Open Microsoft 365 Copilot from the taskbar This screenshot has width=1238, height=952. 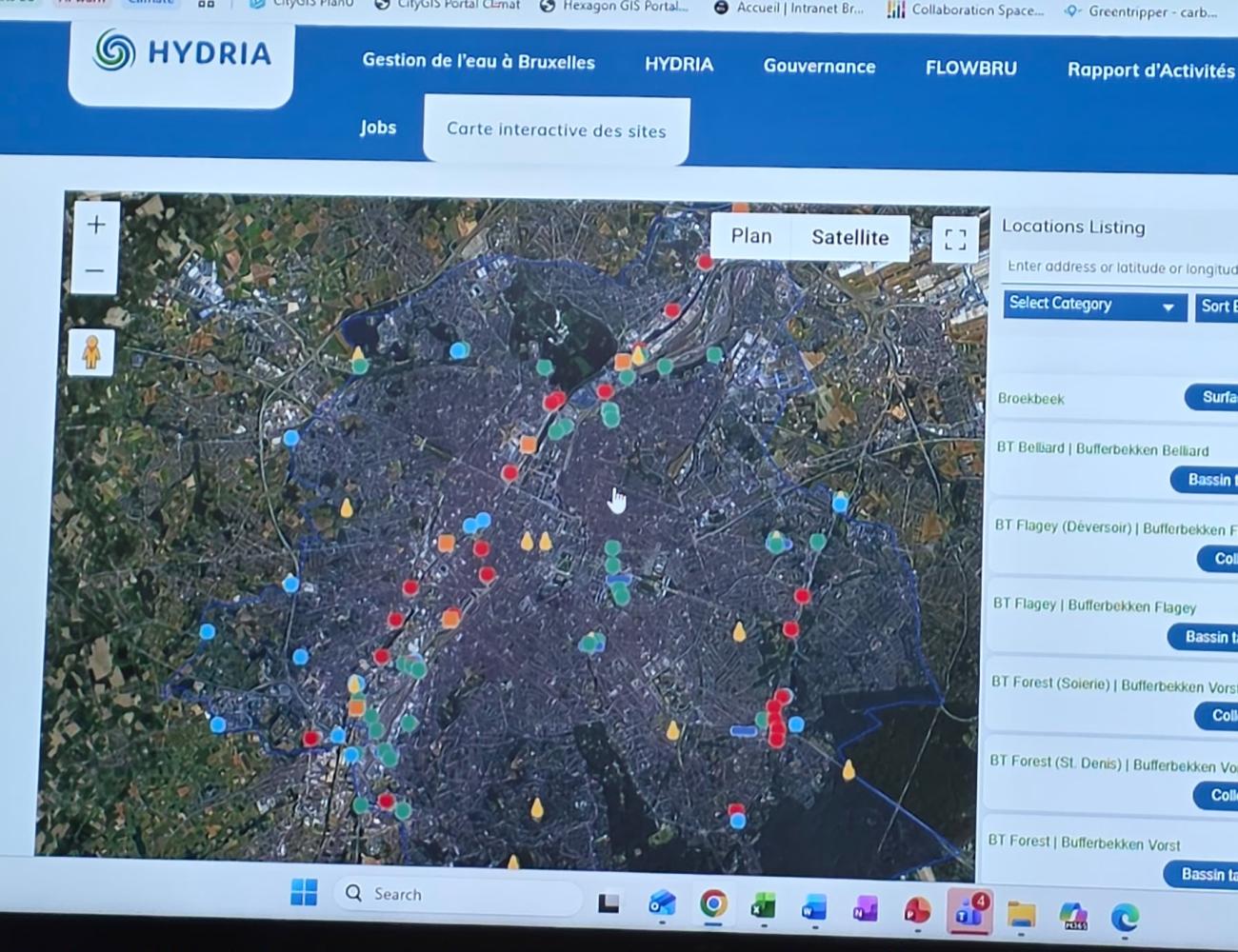(x=1073, y=916)
